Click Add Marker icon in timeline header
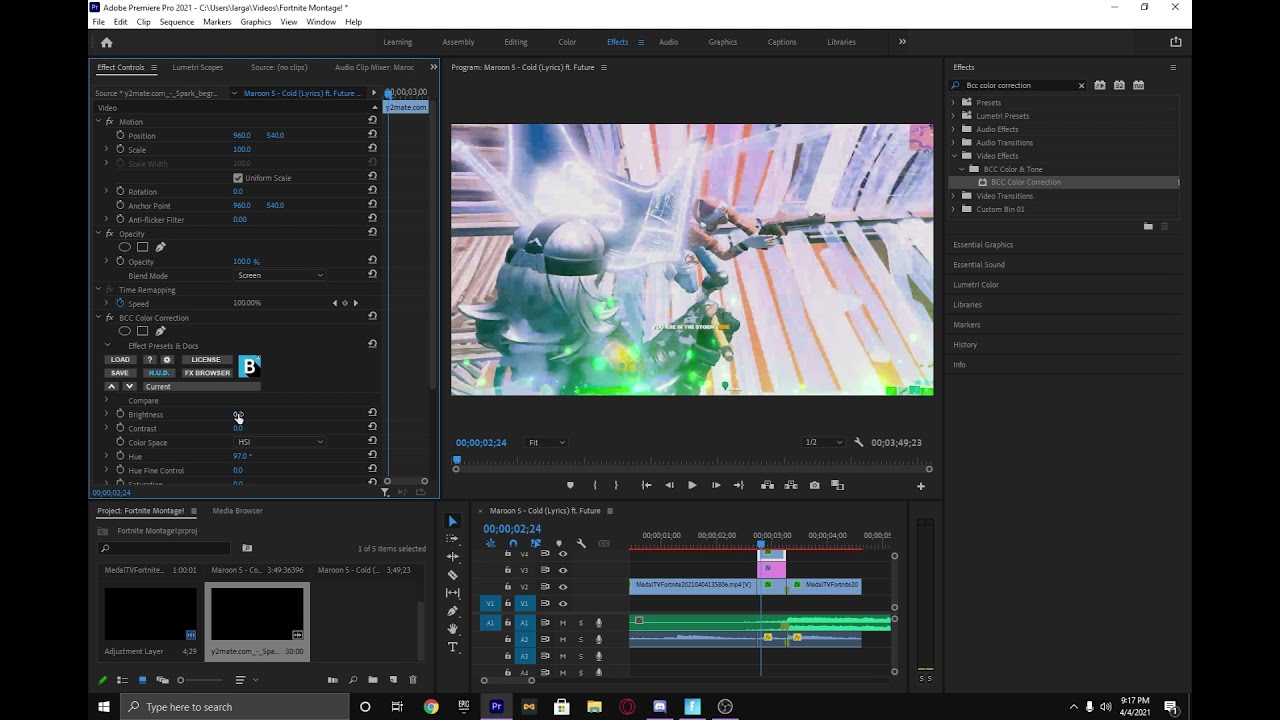Image resolution: width=1280 pixels, height=720 pixels. (559, 543)
